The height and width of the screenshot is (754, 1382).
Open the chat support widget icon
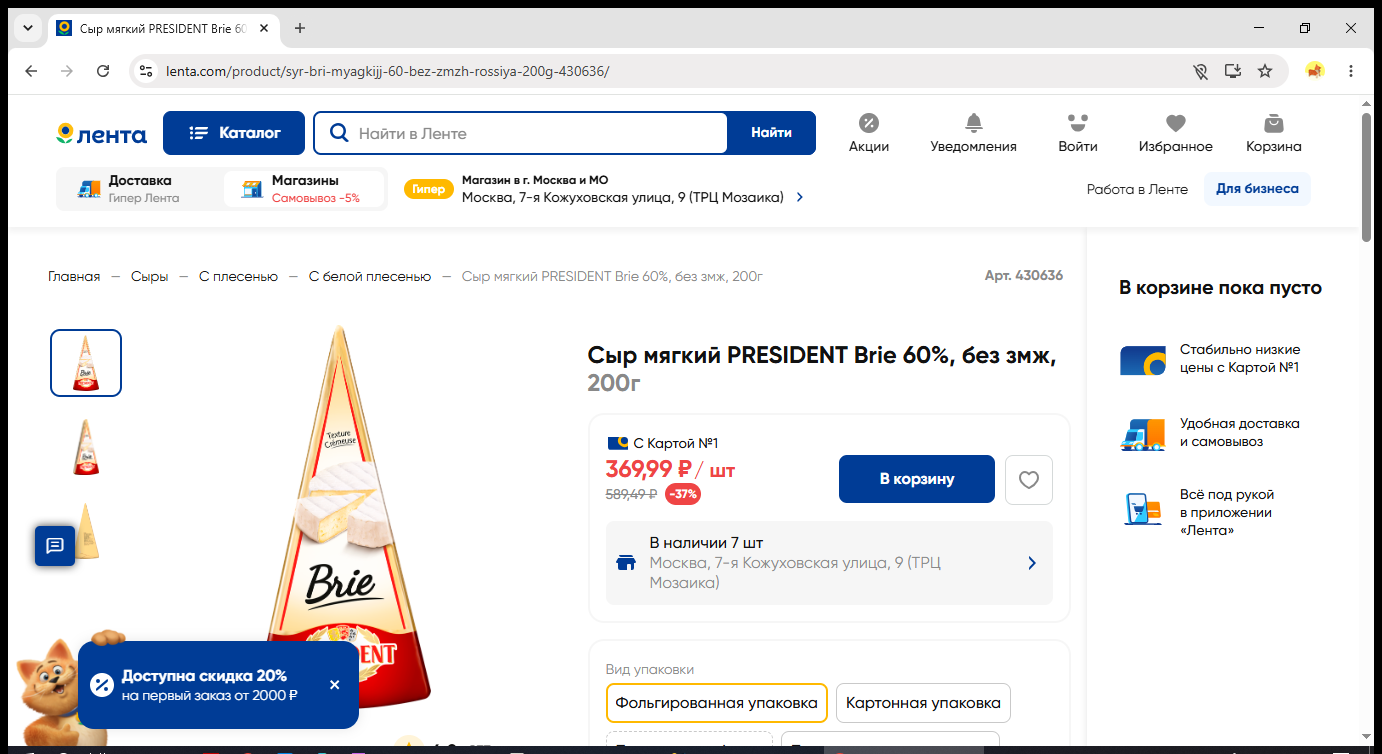pos(55,546)
